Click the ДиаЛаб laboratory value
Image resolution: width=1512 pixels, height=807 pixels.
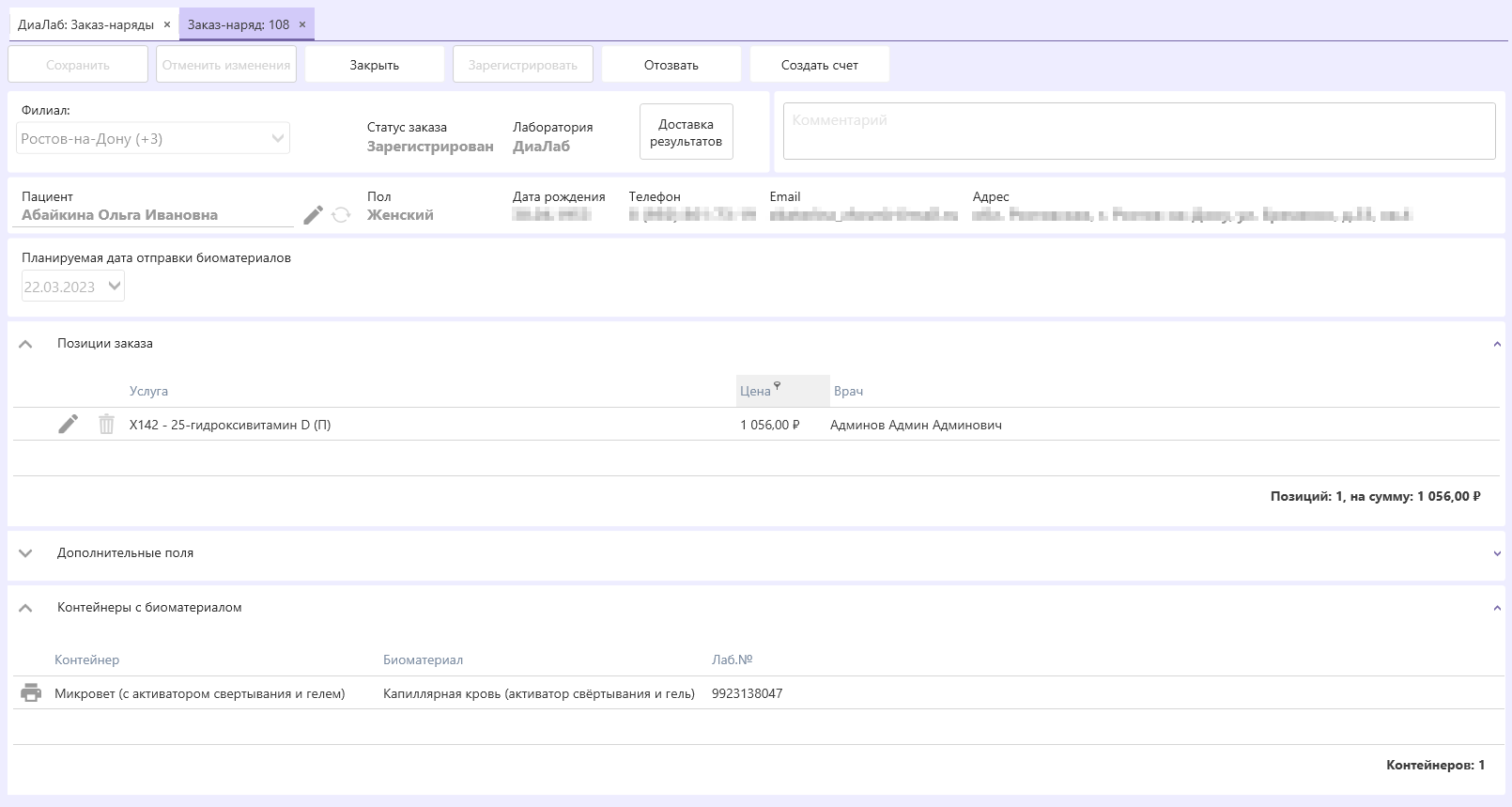(541, 147)
